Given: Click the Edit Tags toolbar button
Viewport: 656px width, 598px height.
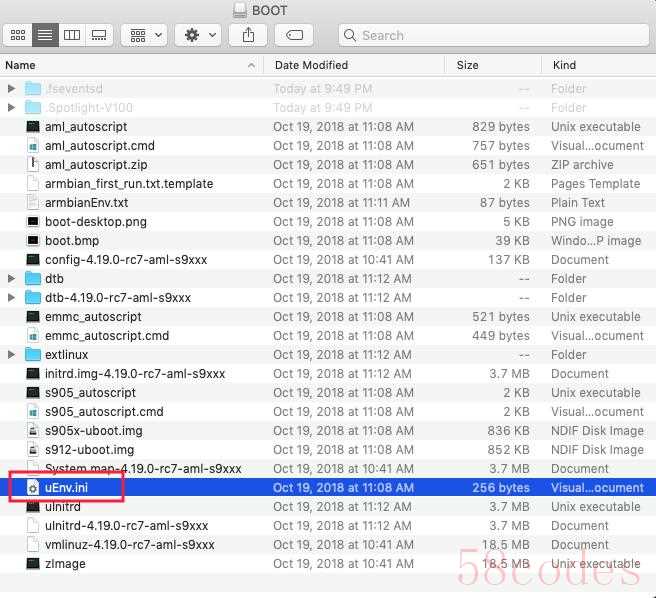Looking at the screenshot, I should coord(294,35).
